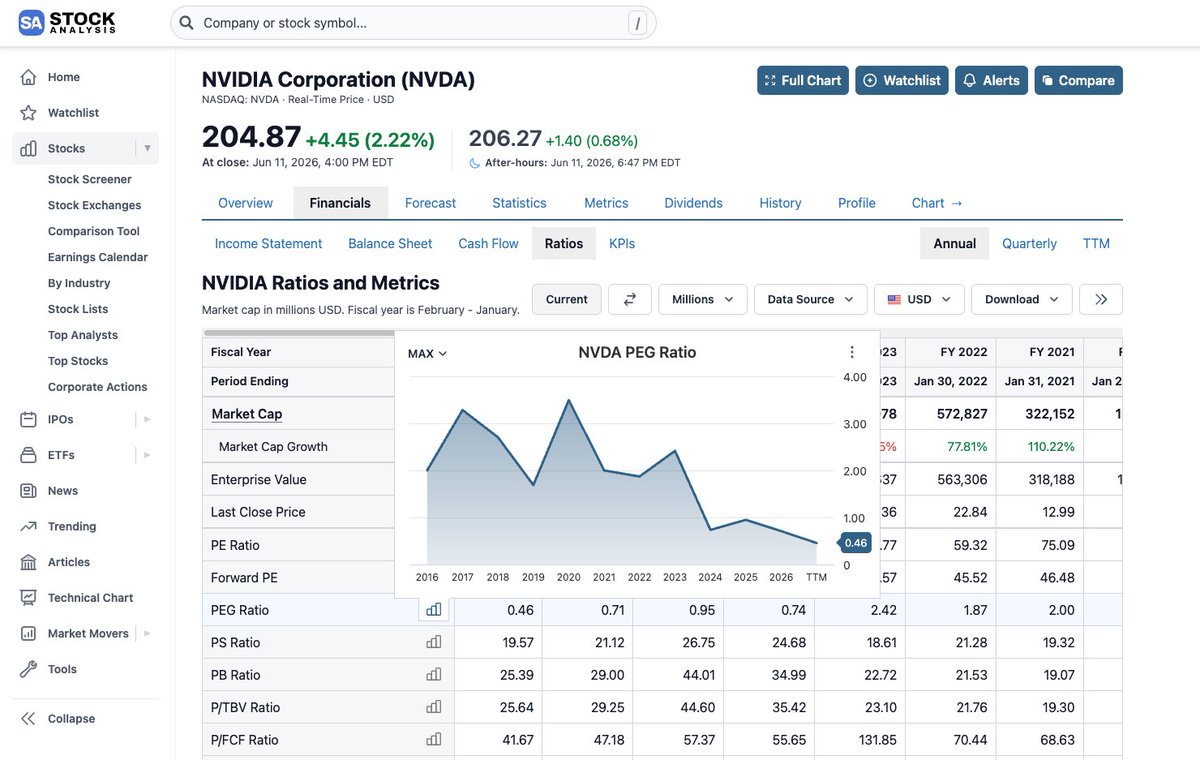
Task: Click the News sidebar icon
Action: point(29,491)
